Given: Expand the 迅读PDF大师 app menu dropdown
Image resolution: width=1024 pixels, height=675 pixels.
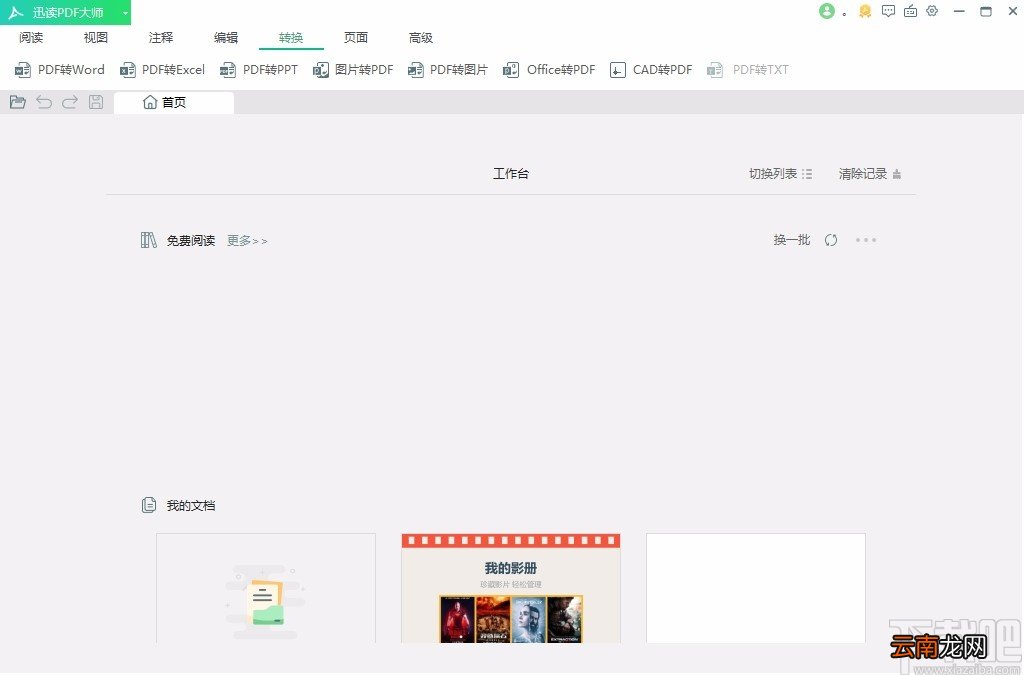Looking at the screenshot, I should (125, 13).
